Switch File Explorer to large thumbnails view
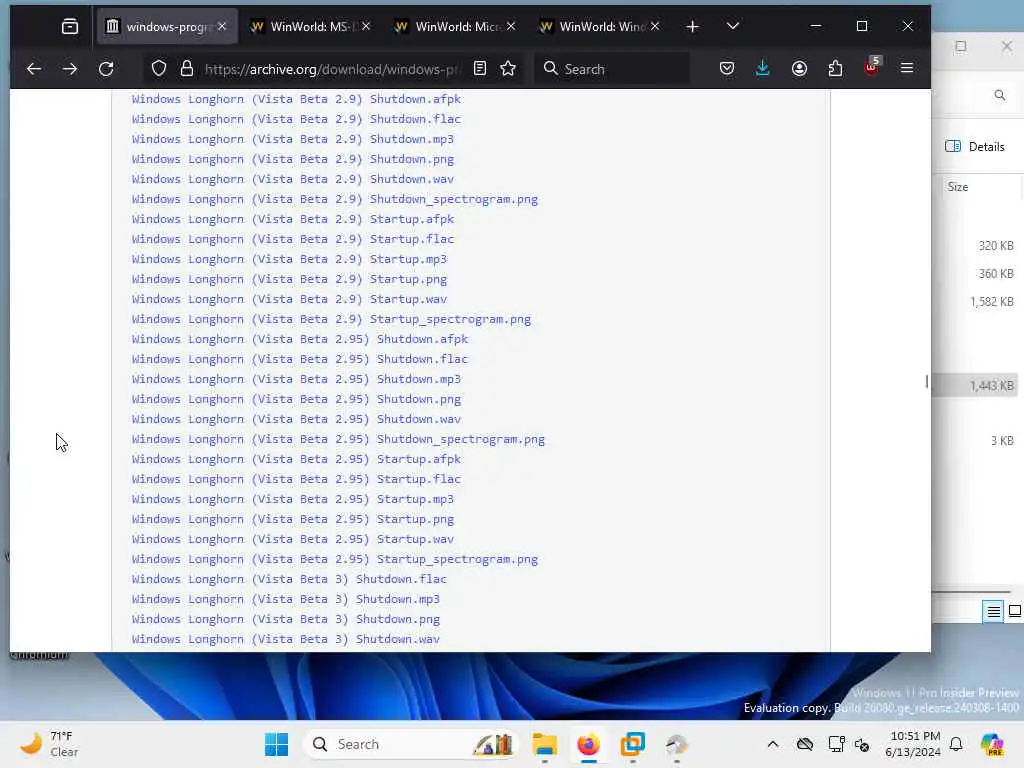 tap(1015, 611)
